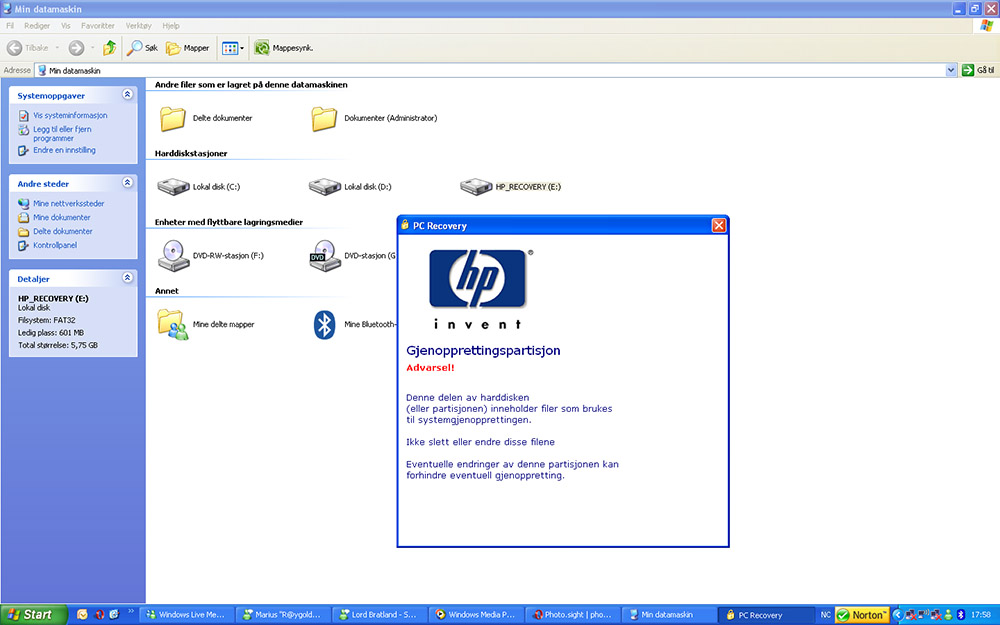The height and width of the screenshot is (625, 1000).
Task: Collapse the Andre steder panel
Action: click(128, 182)
